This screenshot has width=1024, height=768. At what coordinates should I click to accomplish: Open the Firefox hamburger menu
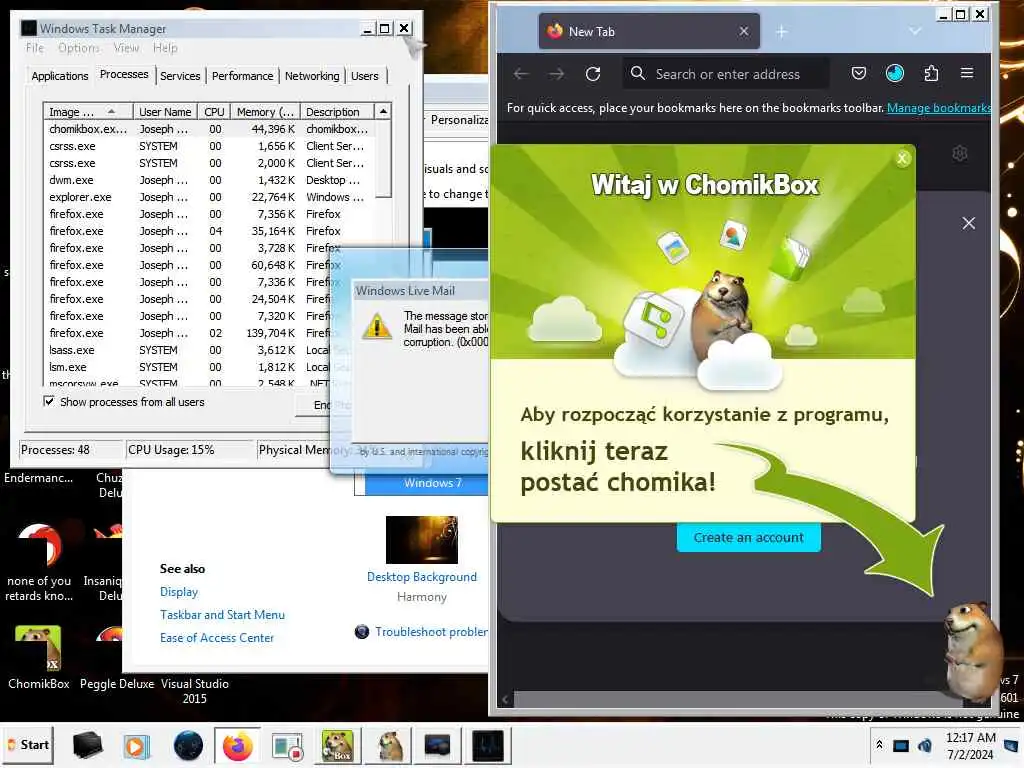point(967,73)
